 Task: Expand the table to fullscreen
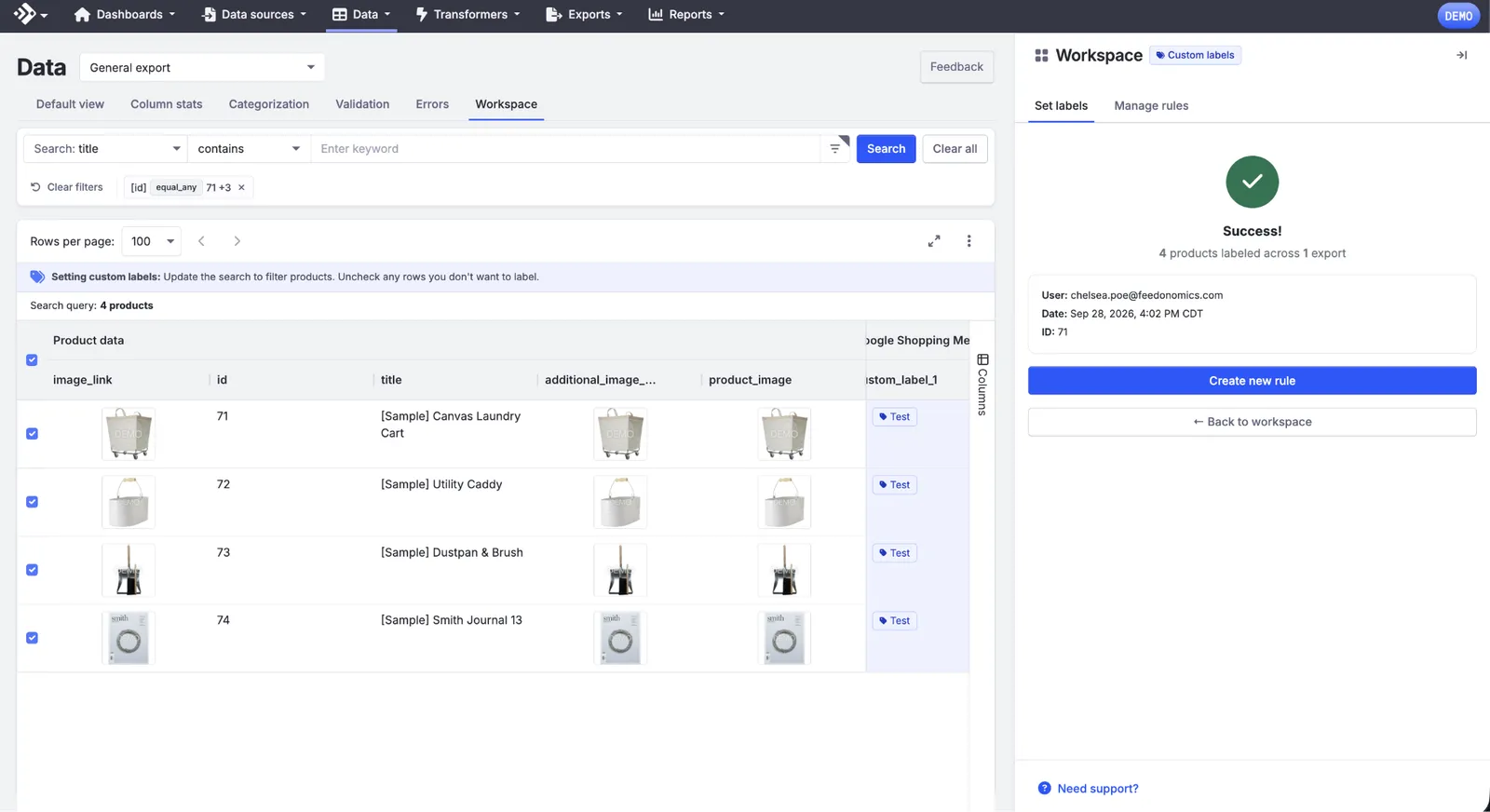click(x=934, y=241)
